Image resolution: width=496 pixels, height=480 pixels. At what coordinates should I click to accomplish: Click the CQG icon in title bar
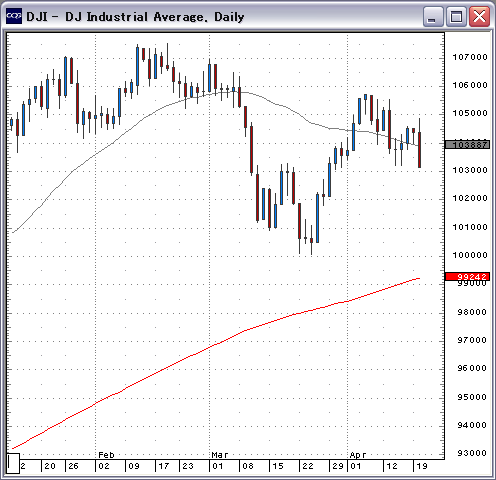pos(14,16)
